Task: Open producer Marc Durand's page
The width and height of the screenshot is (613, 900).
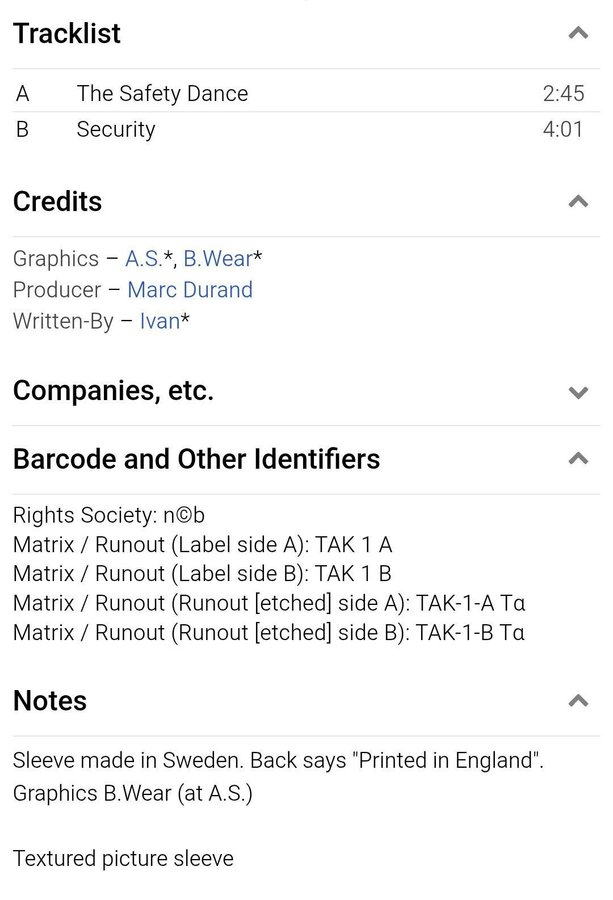Action: click(x=190, y=290)
